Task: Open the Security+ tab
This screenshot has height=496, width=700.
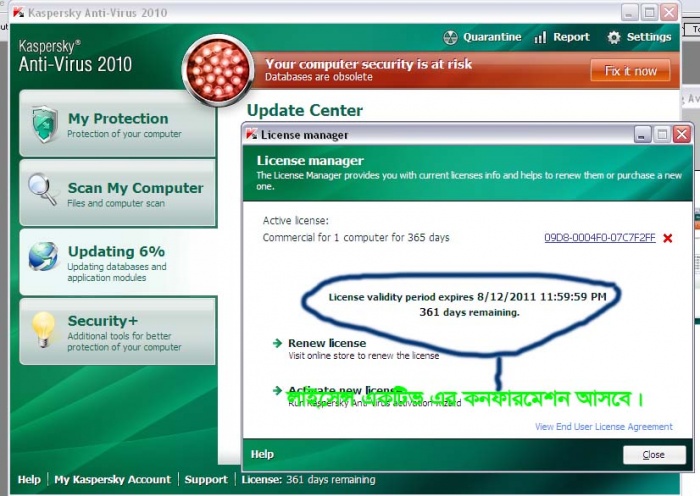Action: (117, 331)
